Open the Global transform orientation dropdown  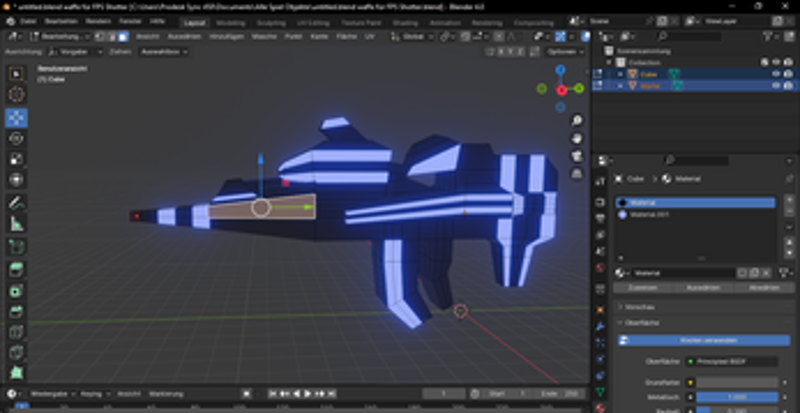tap(413, 37)
